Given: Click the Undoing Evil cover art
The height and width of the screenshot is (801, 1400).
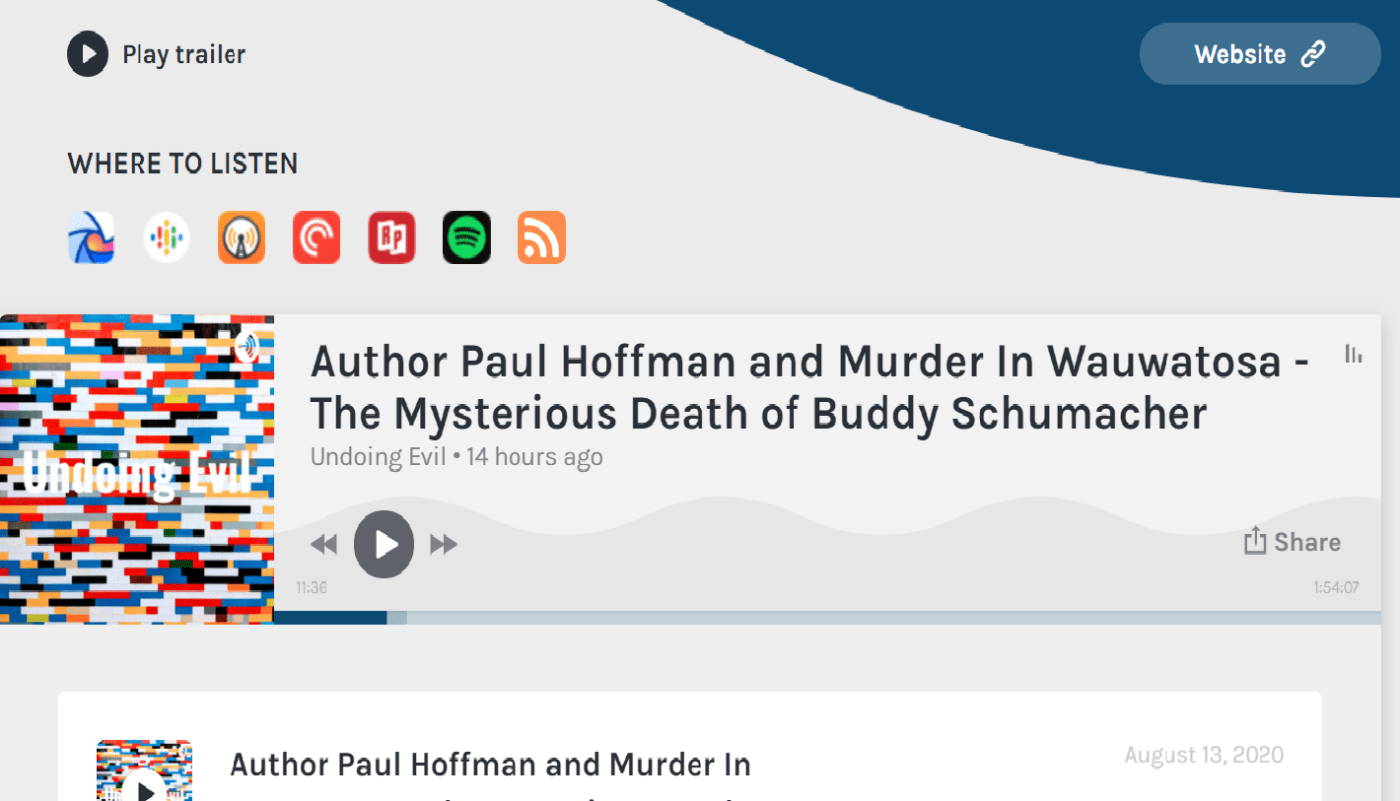Looking at the screenshot, I should point(137,469).
